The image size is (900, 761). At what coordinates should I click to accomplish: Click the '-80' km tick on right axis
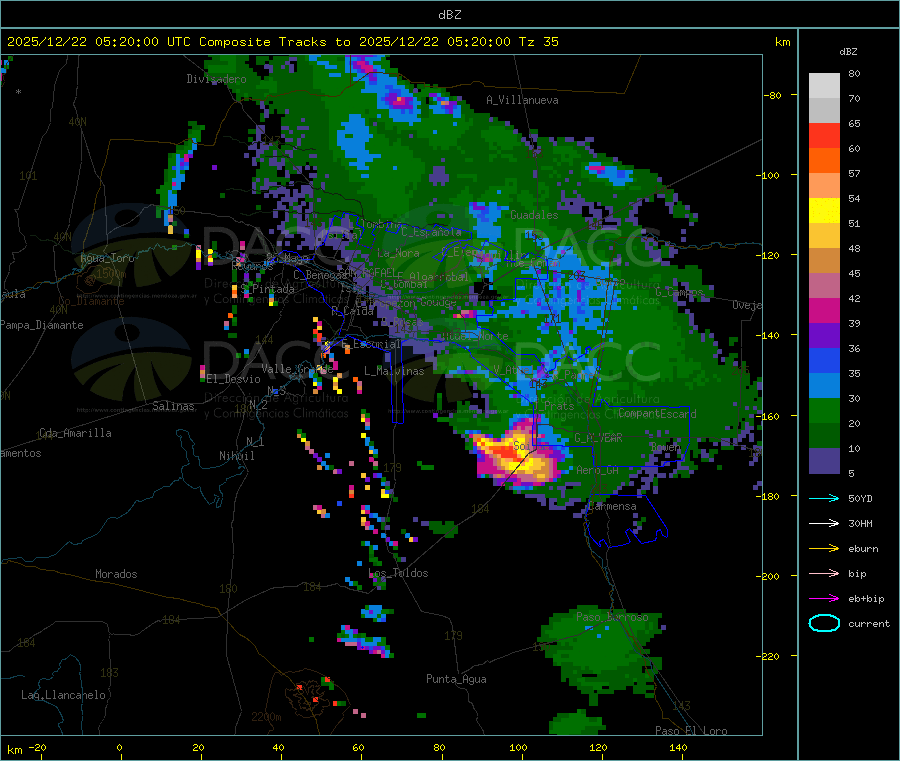773,95
